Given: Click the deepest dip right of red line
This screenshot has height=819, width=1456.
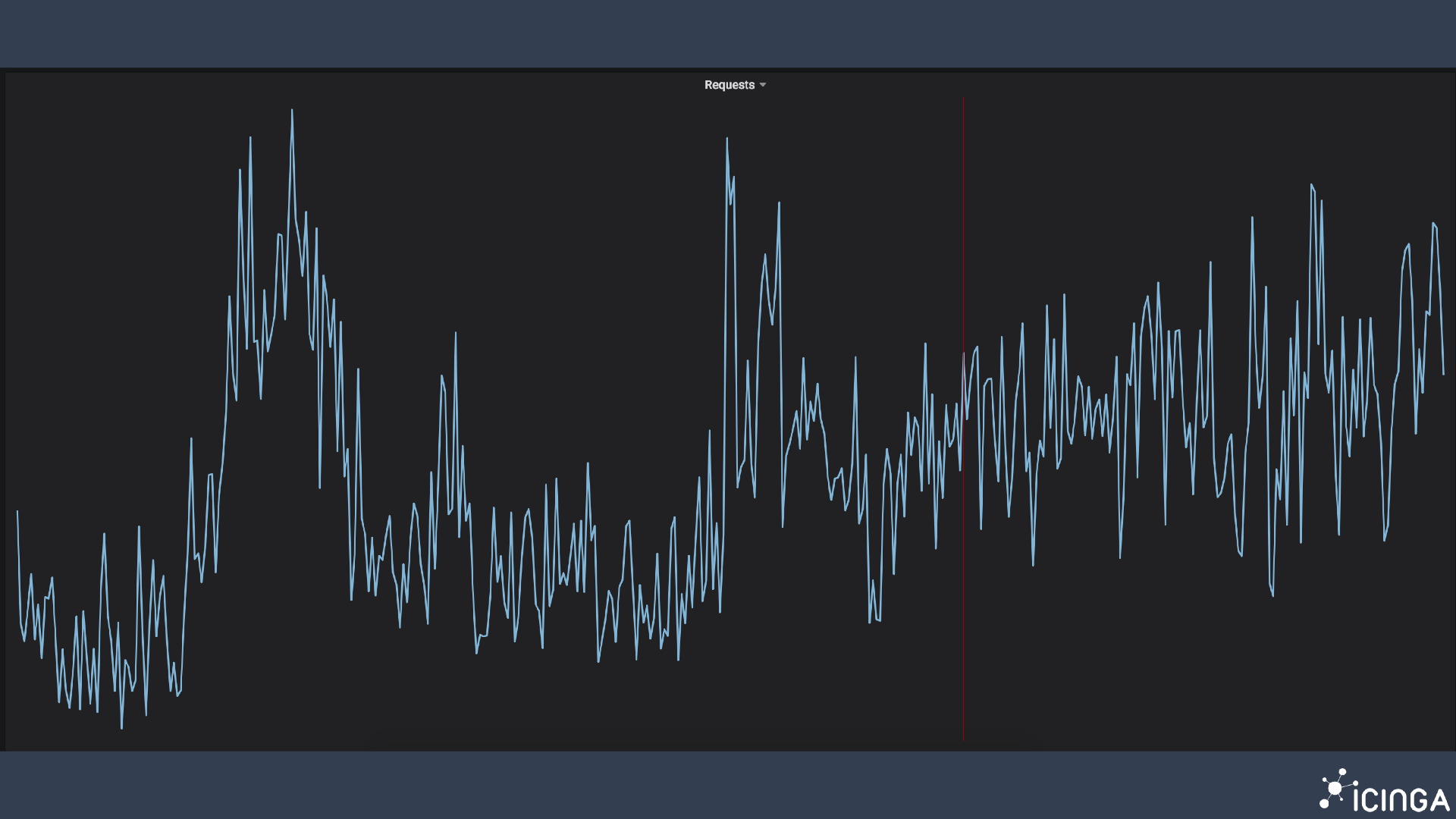Looking at the screenshot, I should coord(1272,595).
